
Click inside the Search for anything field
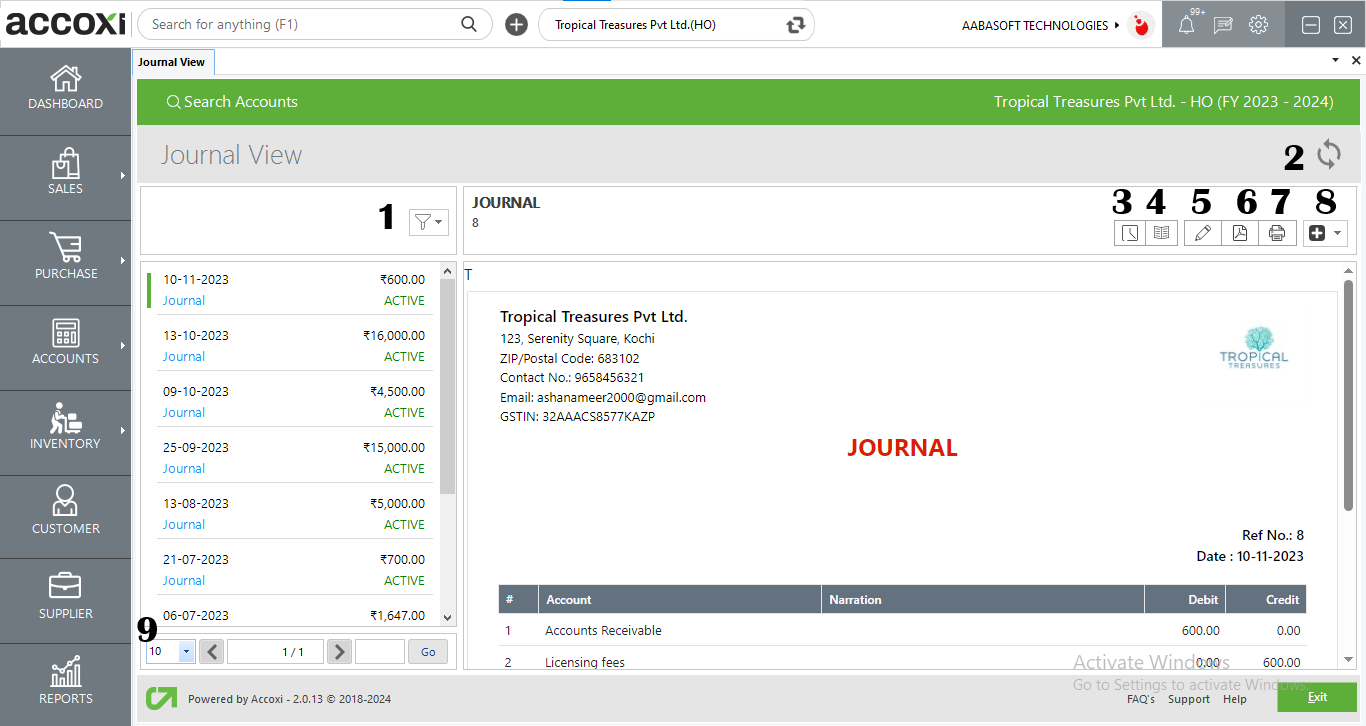[300, 23]
